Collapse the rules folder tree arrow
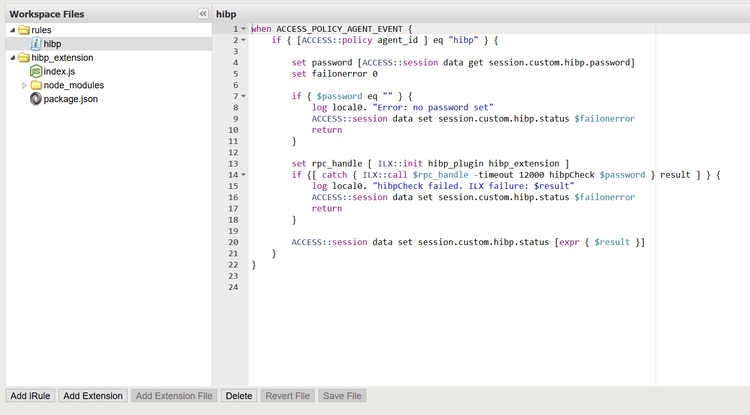The width and height of the screenshot is (750, 415). (x=11, y=30)
